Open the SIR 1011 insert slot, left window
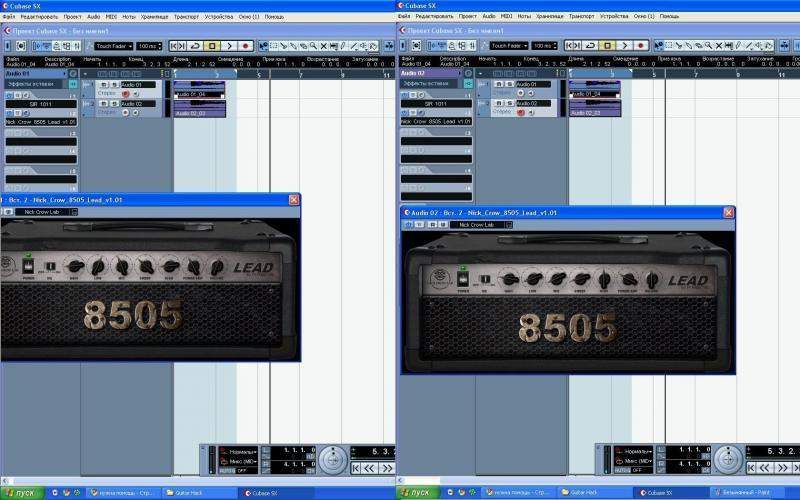Viewport: 800px width, 500px height. [x=41, y=104]
